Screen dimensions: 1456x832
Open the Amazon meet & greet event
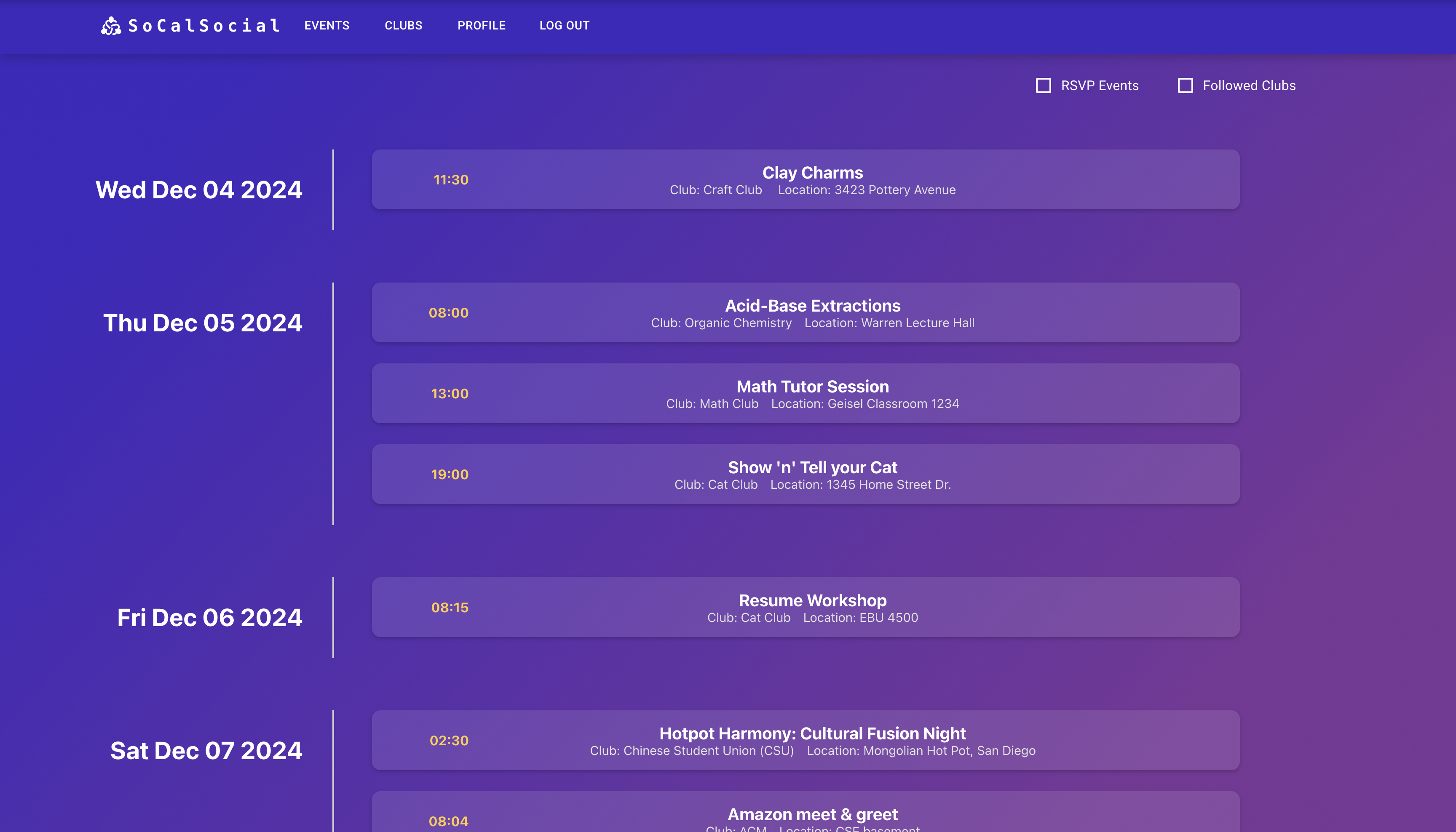pos(806,814)
